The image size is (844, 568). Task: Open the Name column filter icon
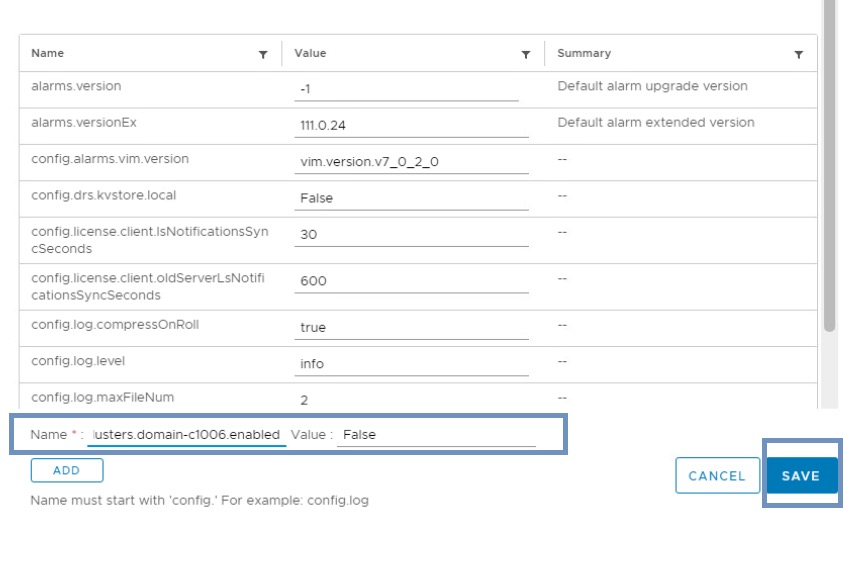(263, 55)
